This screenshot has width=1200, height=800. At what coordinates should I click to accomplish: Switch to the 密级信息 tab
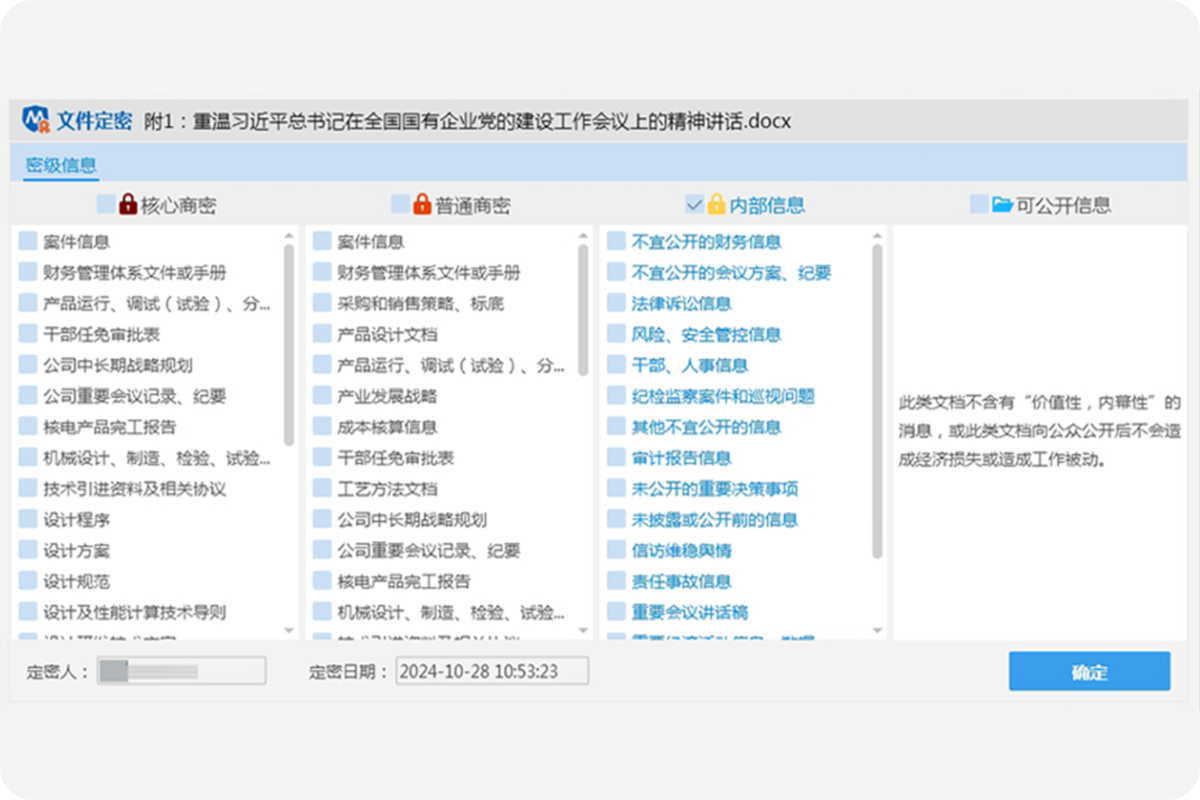pos(61,166)
